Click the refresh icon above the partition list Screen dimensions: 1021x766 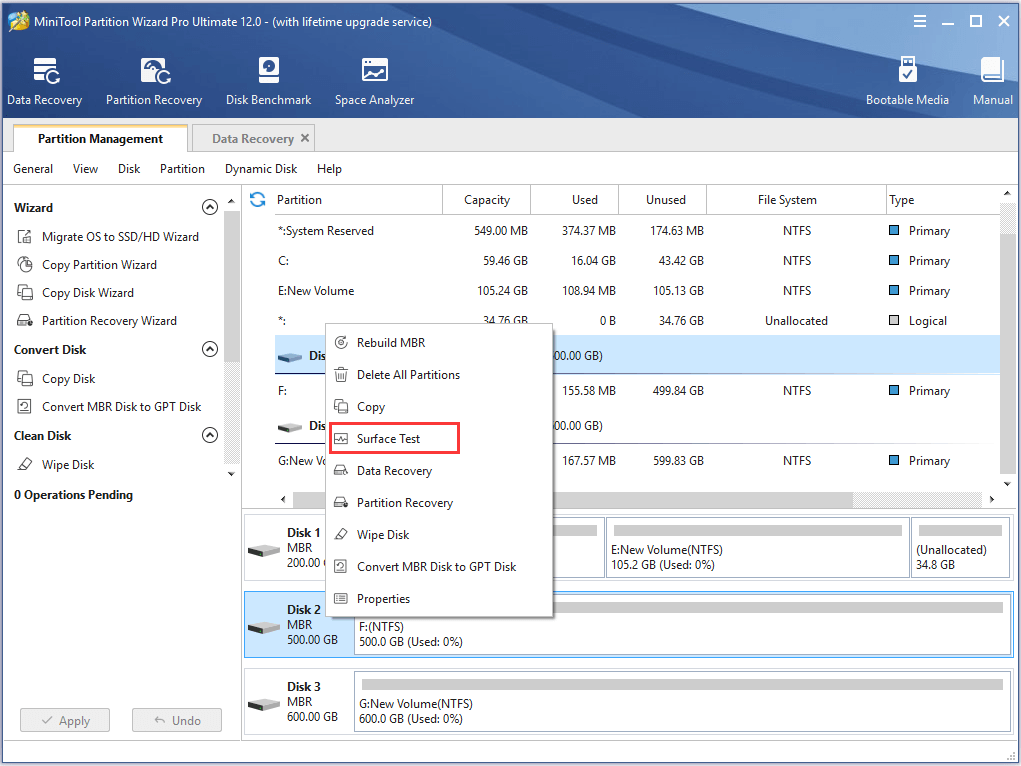coord(257,199)
